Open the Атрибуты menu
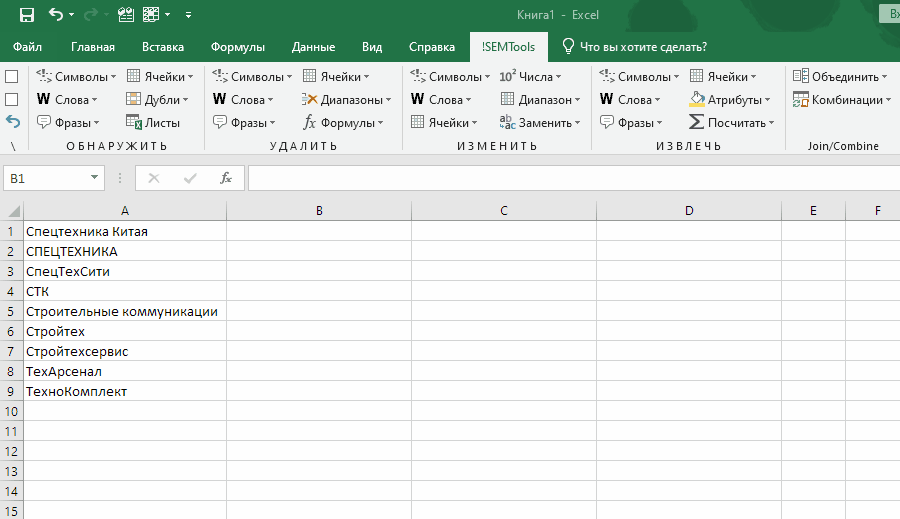 (x=730, y=99)
